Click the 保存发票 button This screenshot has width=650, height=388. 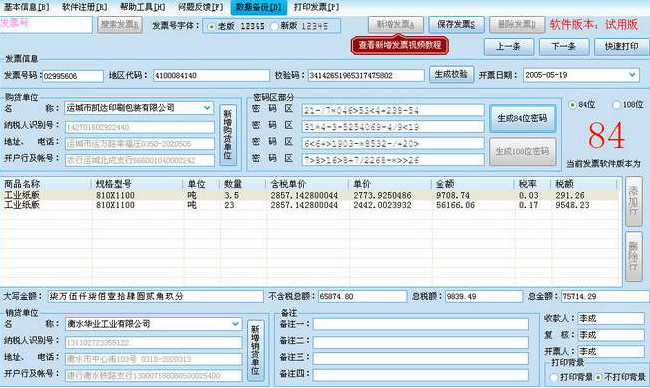(x=456, y=25)
